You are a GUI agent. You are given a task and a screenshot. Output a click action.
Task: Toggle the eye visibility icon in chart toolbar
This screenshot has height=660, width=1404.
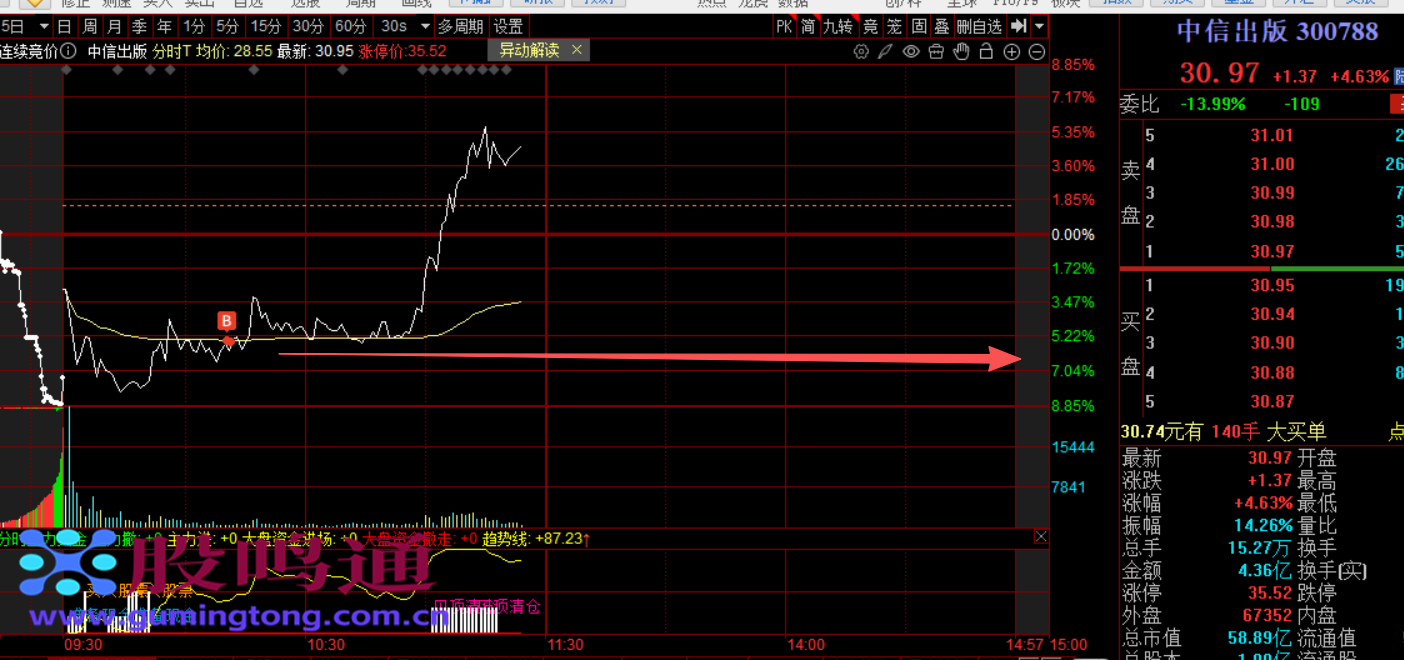pos(911,51)
